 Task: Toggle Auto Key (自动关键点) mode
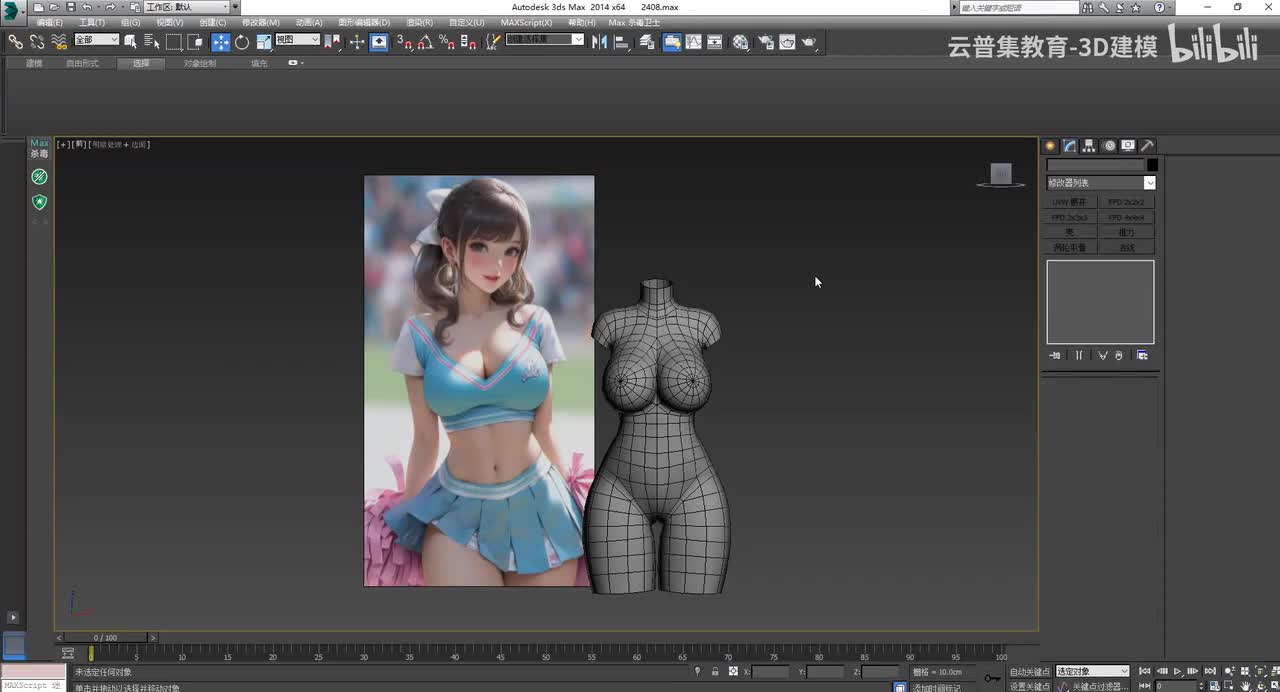pos(1030,672)
